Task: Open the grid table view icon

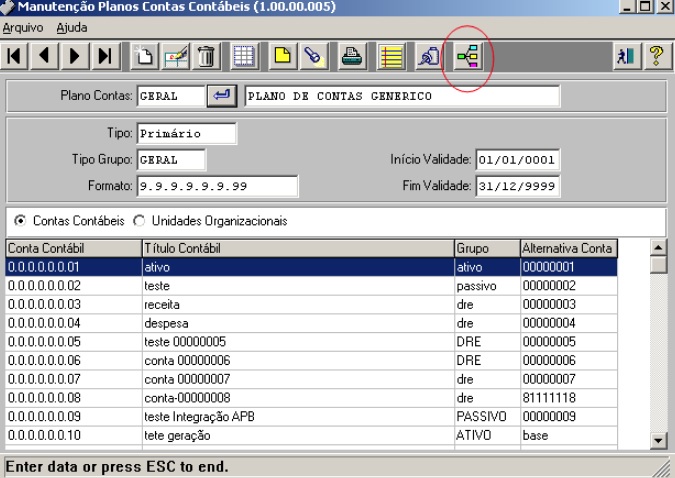Action: tap(245, 56)
